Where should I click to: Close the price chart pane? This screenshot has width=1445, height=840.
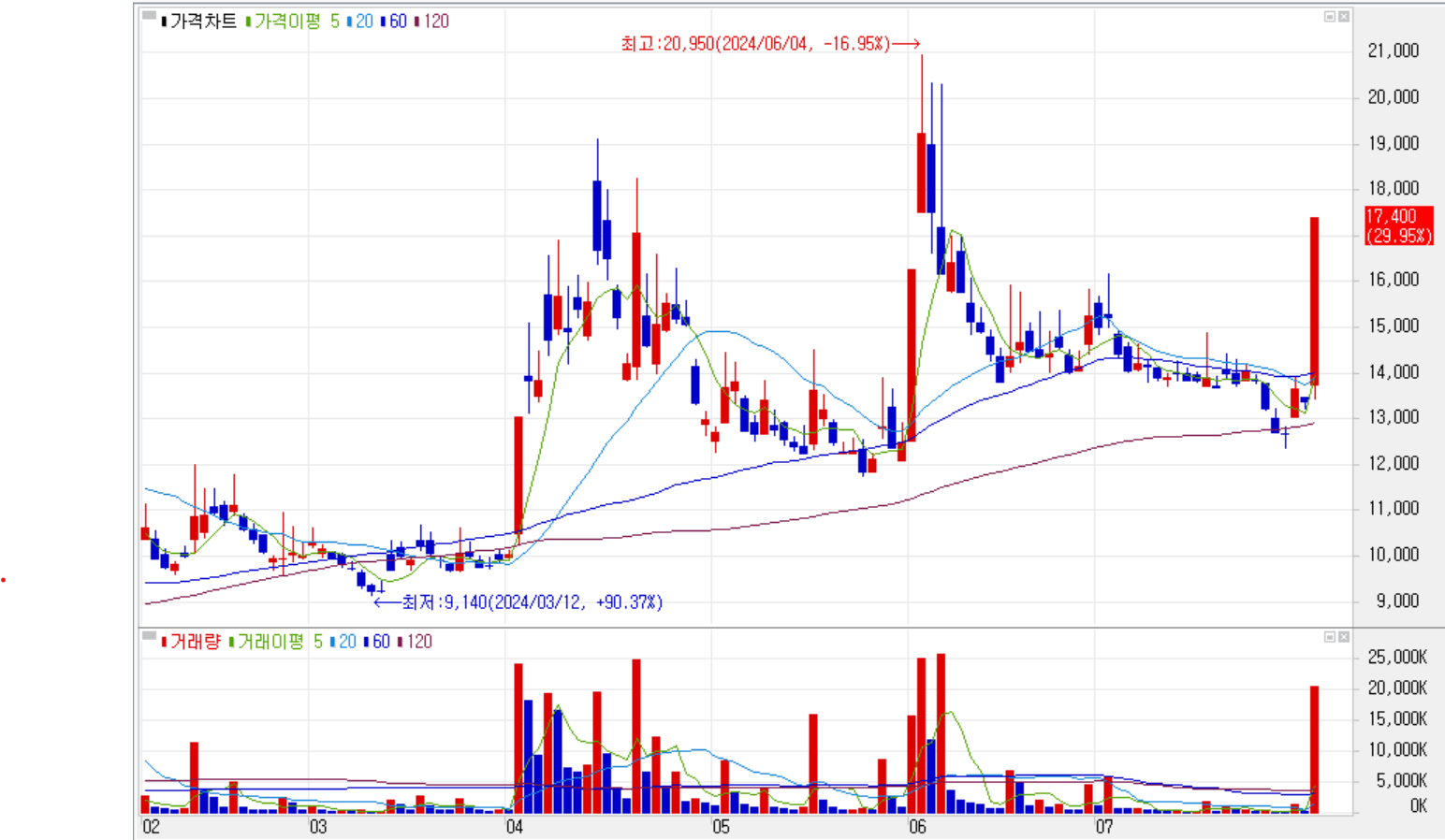pyautogui.click(x=1344, y=17)
